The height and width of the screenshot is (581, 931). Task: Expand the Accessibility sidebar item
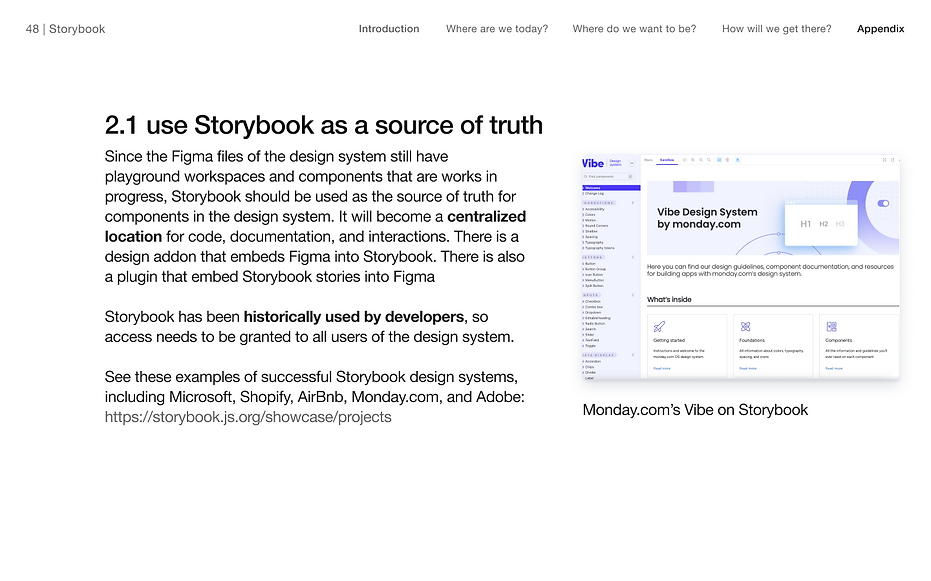pyautogui.click(x=594, y=209)
